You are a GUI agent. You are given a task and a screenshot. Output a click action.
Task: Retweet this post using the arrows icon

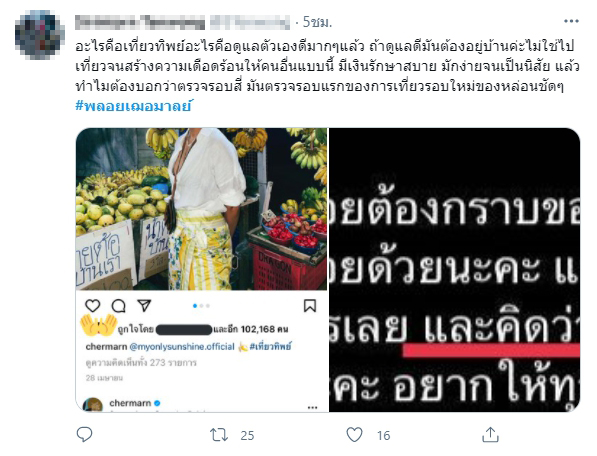219,435
